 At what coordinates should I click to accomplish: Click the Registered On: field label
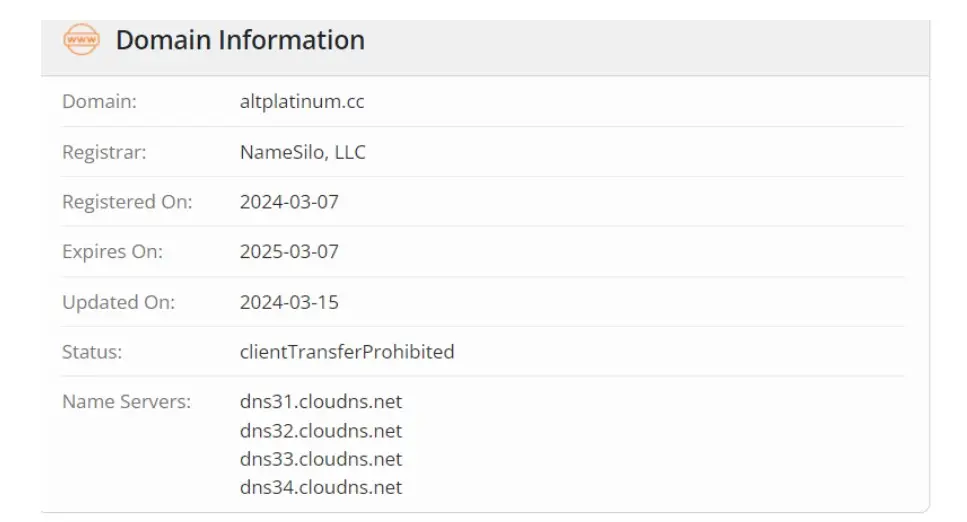tap(127, 202)
